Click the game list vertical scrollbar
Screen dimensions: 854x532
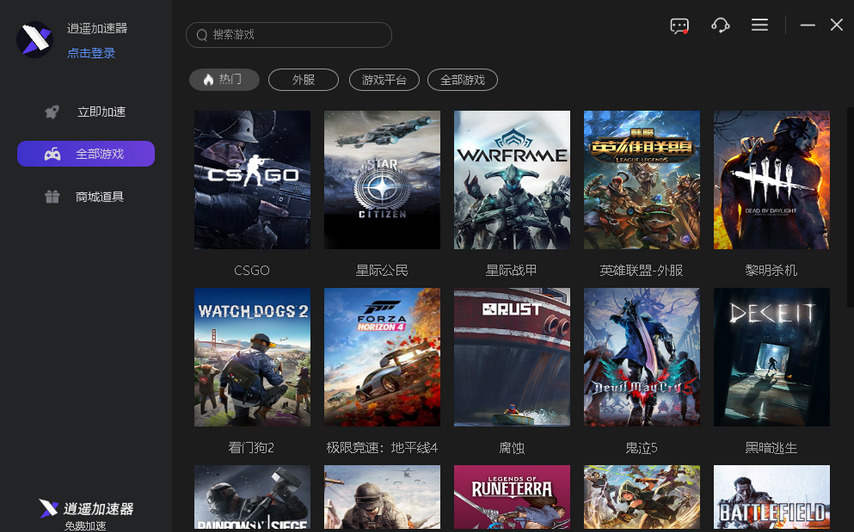850,207
